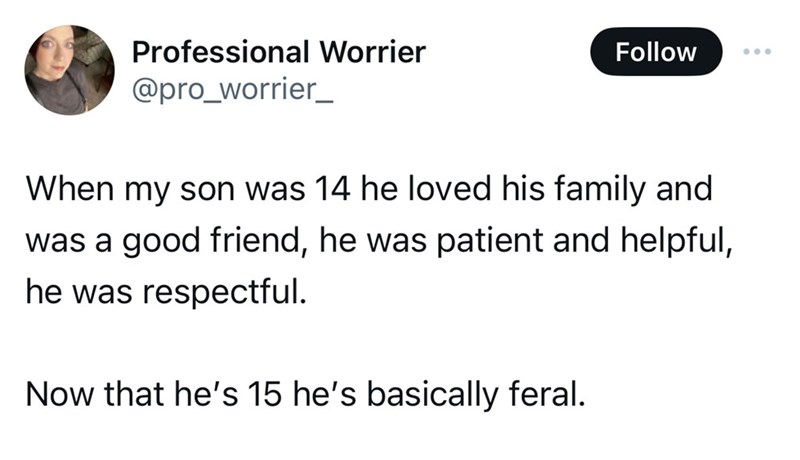
Task: Click the word 'basically' in the tweet
Action: 432,394
